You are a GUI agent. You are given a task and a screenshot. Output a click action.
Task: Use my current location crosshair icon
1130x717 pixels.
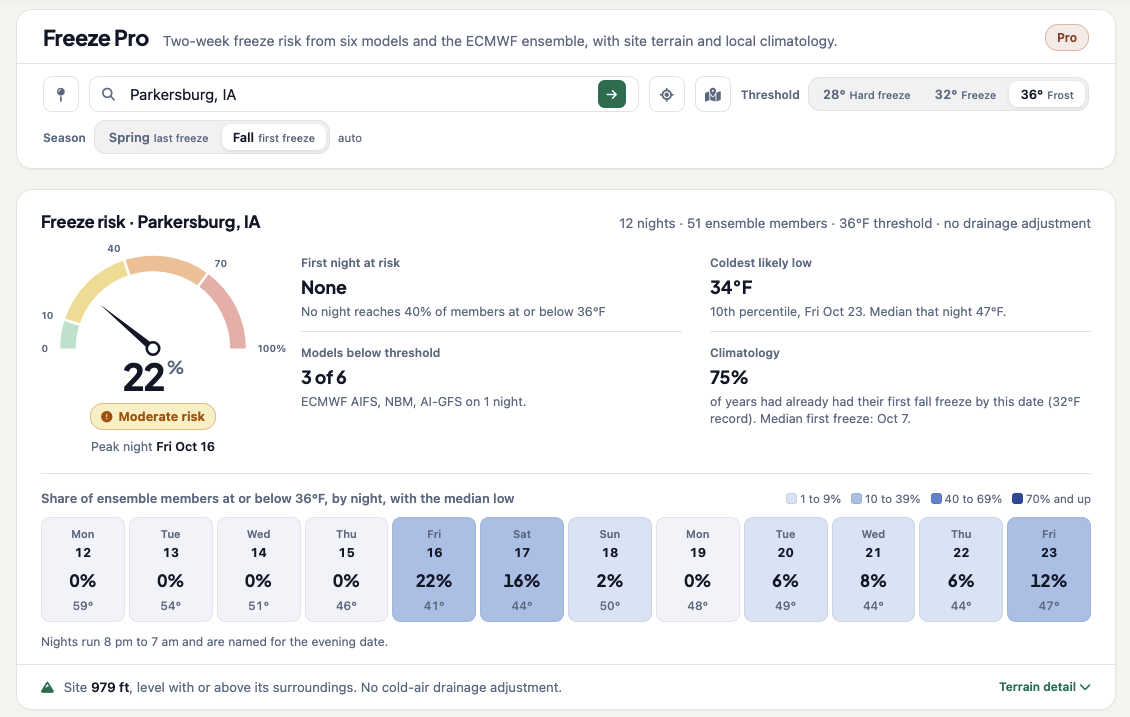click(667, 94)
